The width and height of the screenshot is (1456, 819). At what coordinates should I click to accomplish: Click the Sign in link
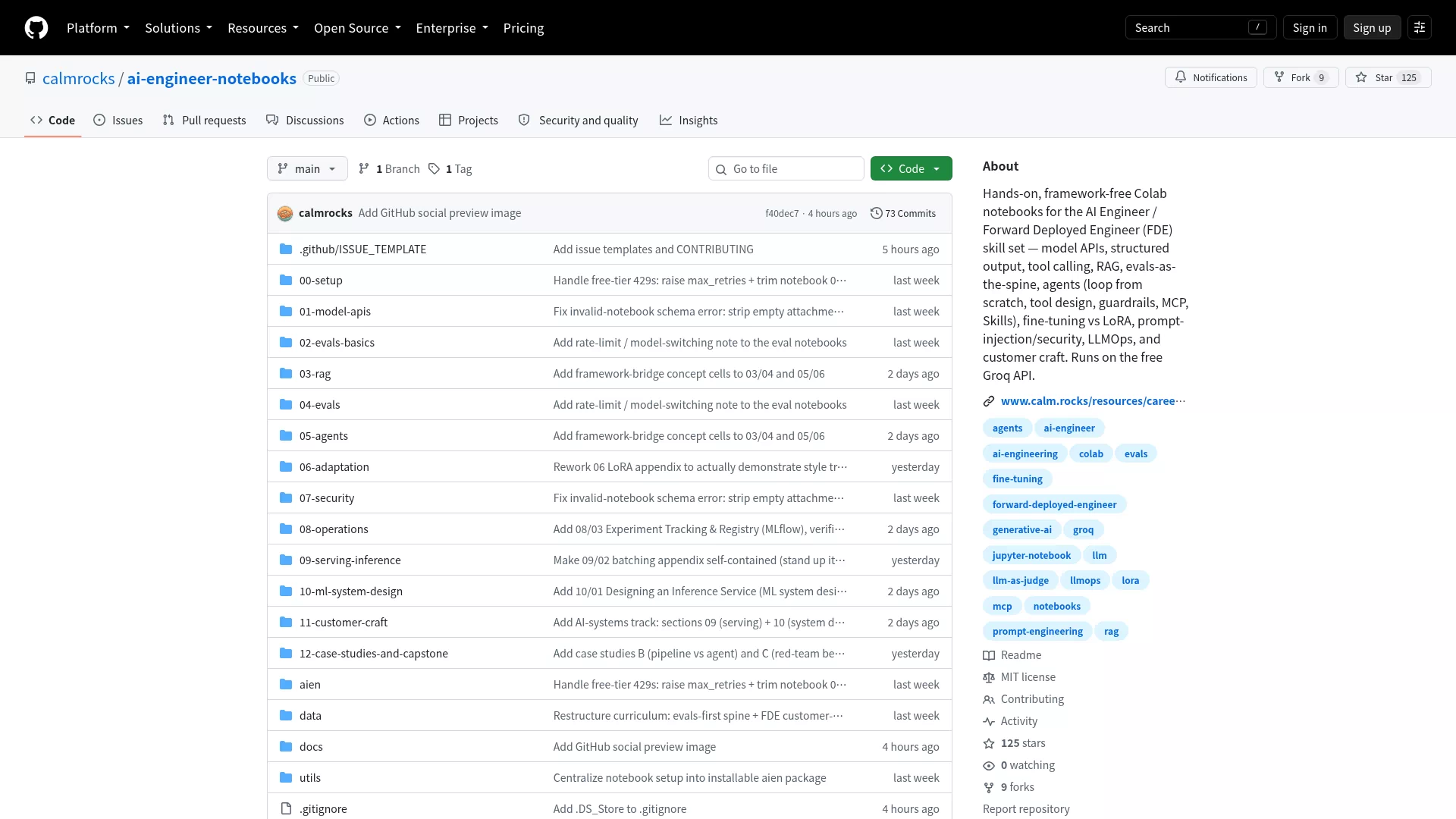1310,28
